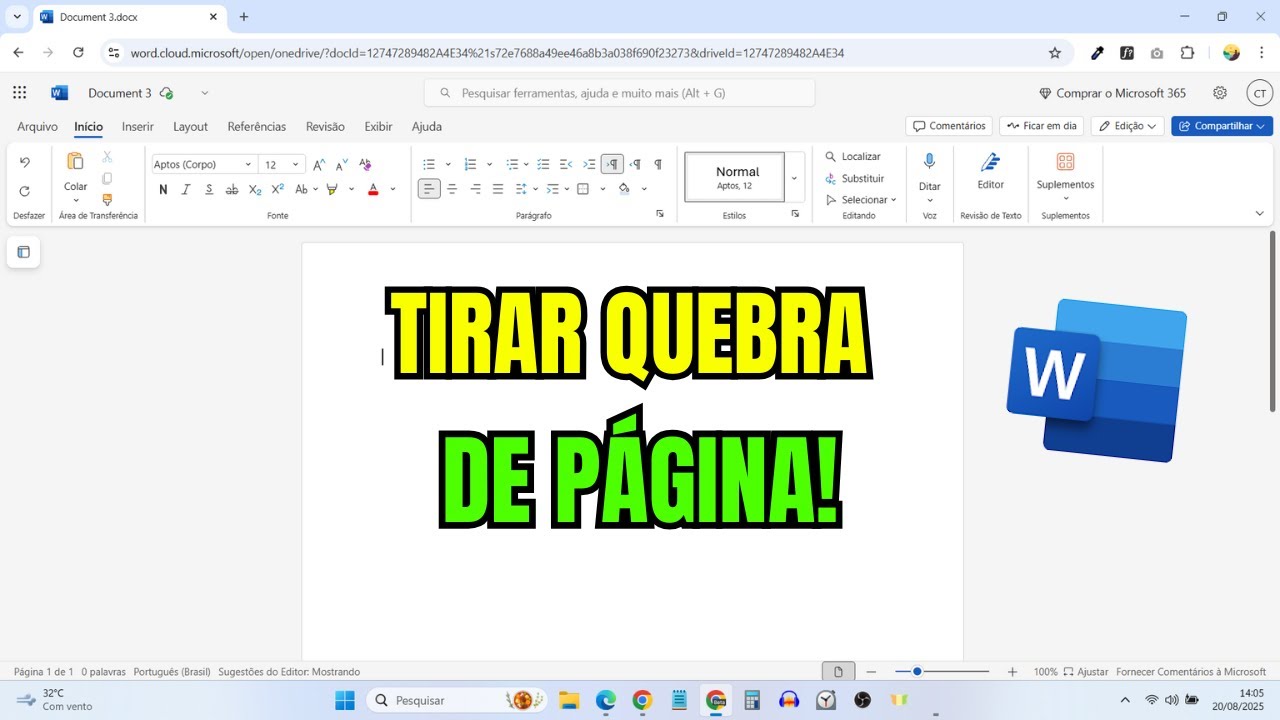Open the Edição mode dropdown

pyautogui.click(x=1128, y=126)
